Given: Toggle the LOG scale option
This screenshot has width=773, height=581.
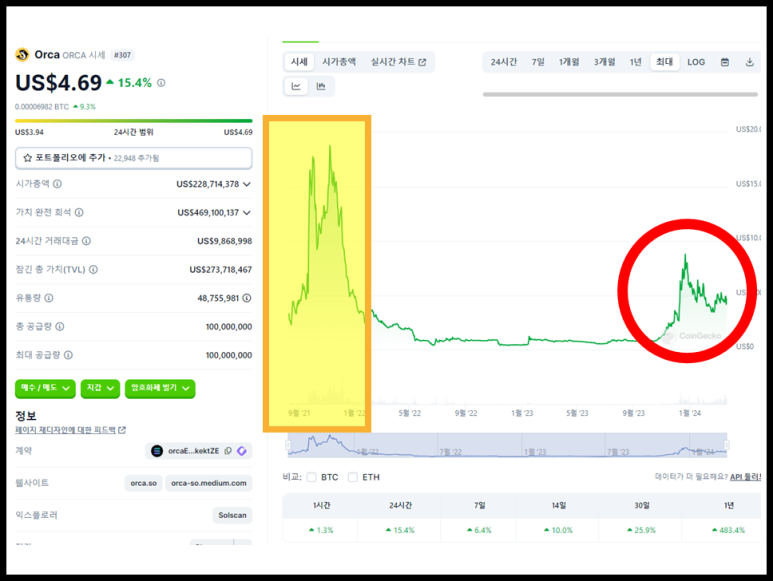Looking at the screenshot, I should coord(696,62).
